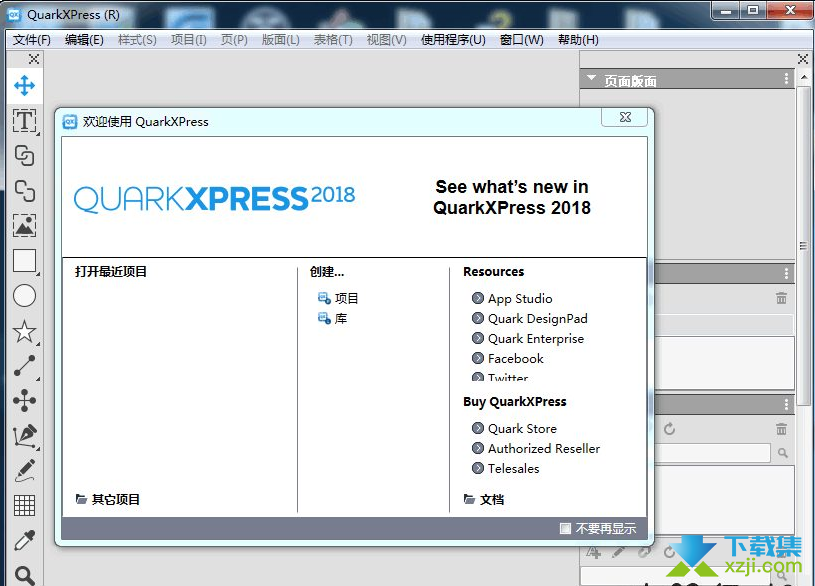The height and width of the screenshot is (586, 815).
Task: Open the Telesales link
Action: pyautogui.click(x=514, y=468)
